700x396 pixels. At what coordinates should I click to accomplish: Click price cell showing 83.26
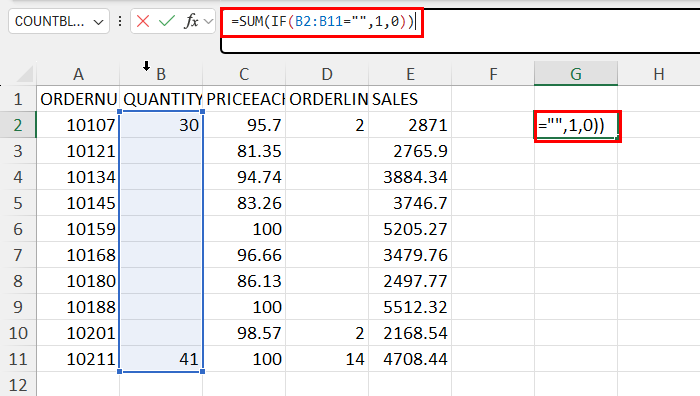[244, 203]
